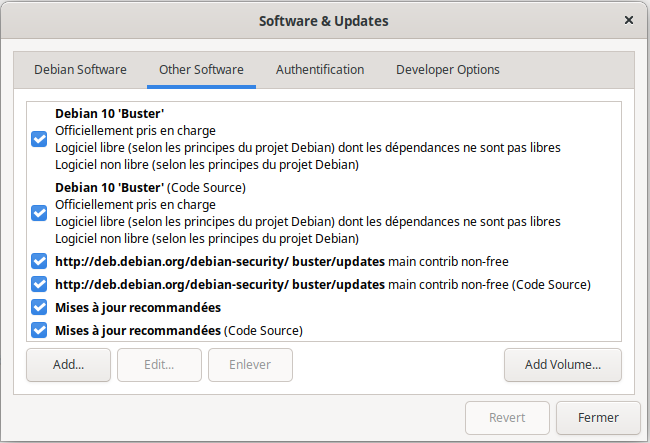This screenshot has width=650, height=443.
Task: Select the Mises à jour recommandées row label
Action: click(x=138, y=307)
